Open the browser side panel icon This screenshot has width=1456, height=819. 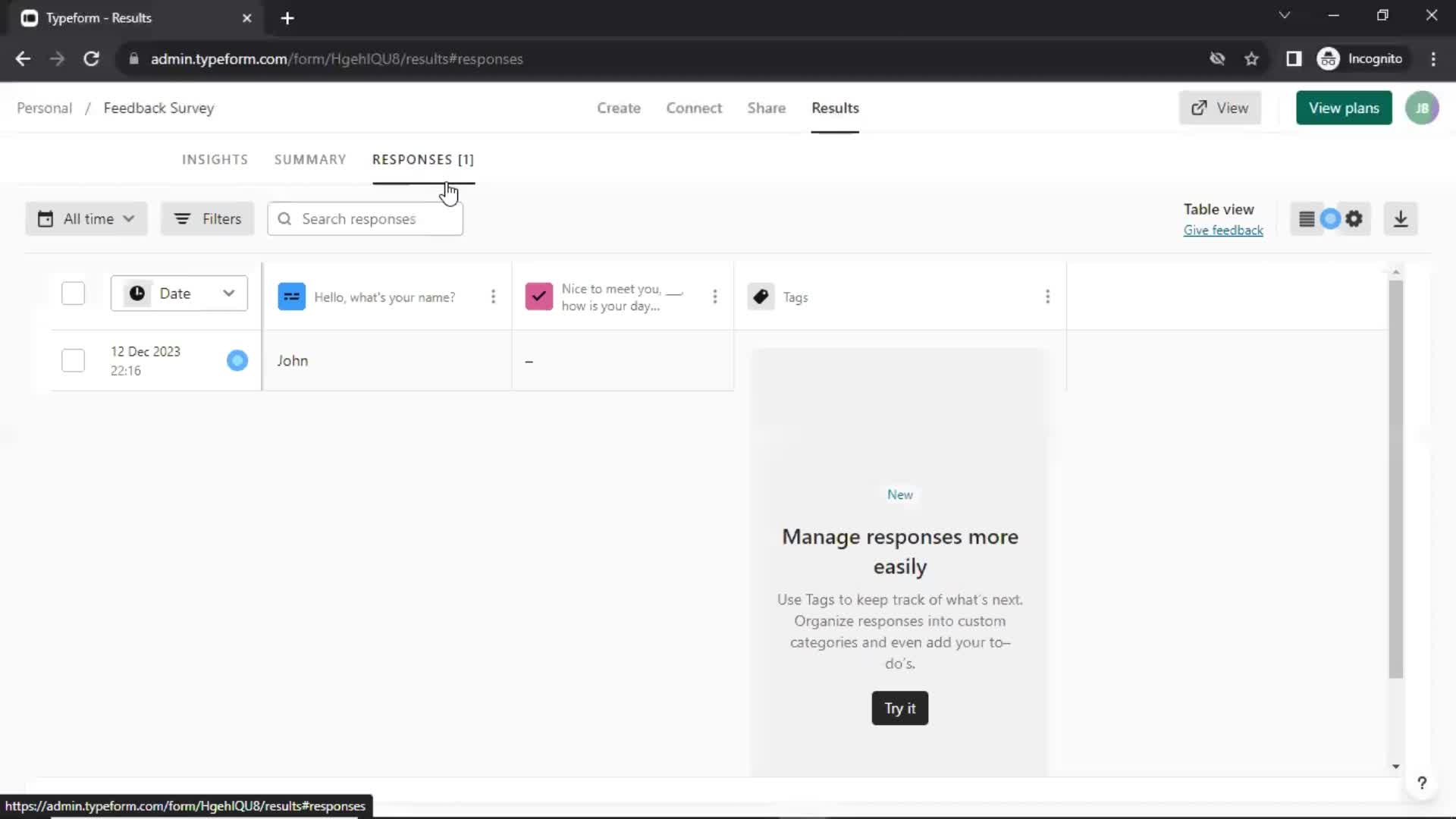click(1294, 58)
